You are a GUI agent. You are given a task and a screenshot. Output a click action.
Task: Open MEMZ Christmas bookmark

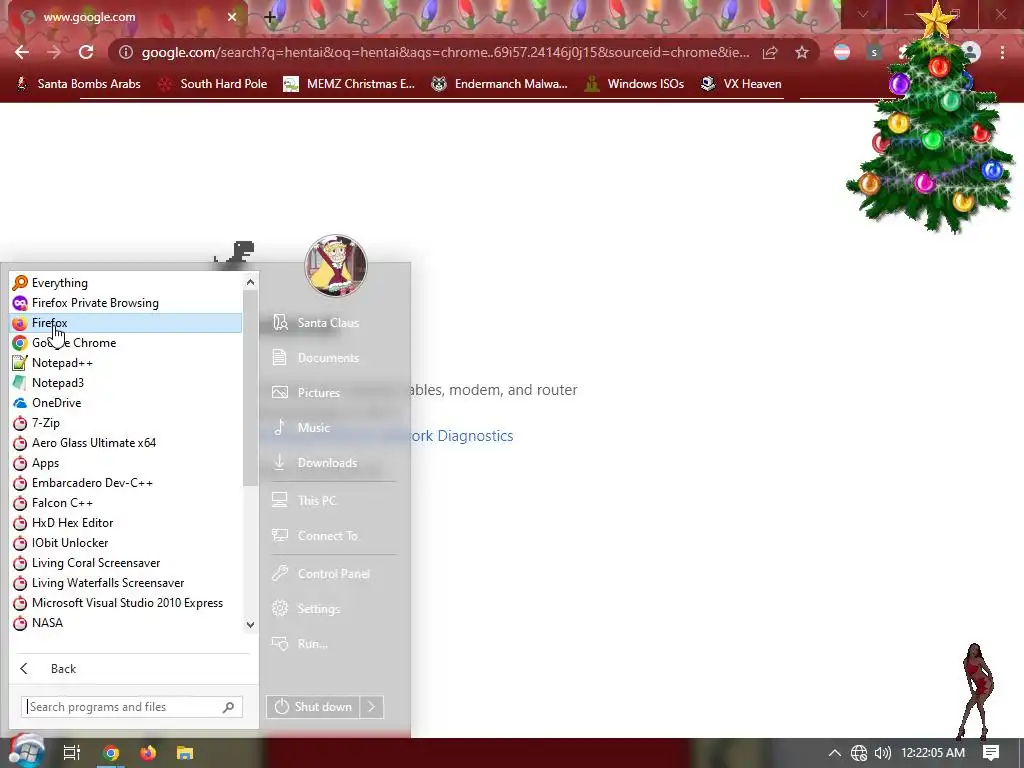(349, 84)
